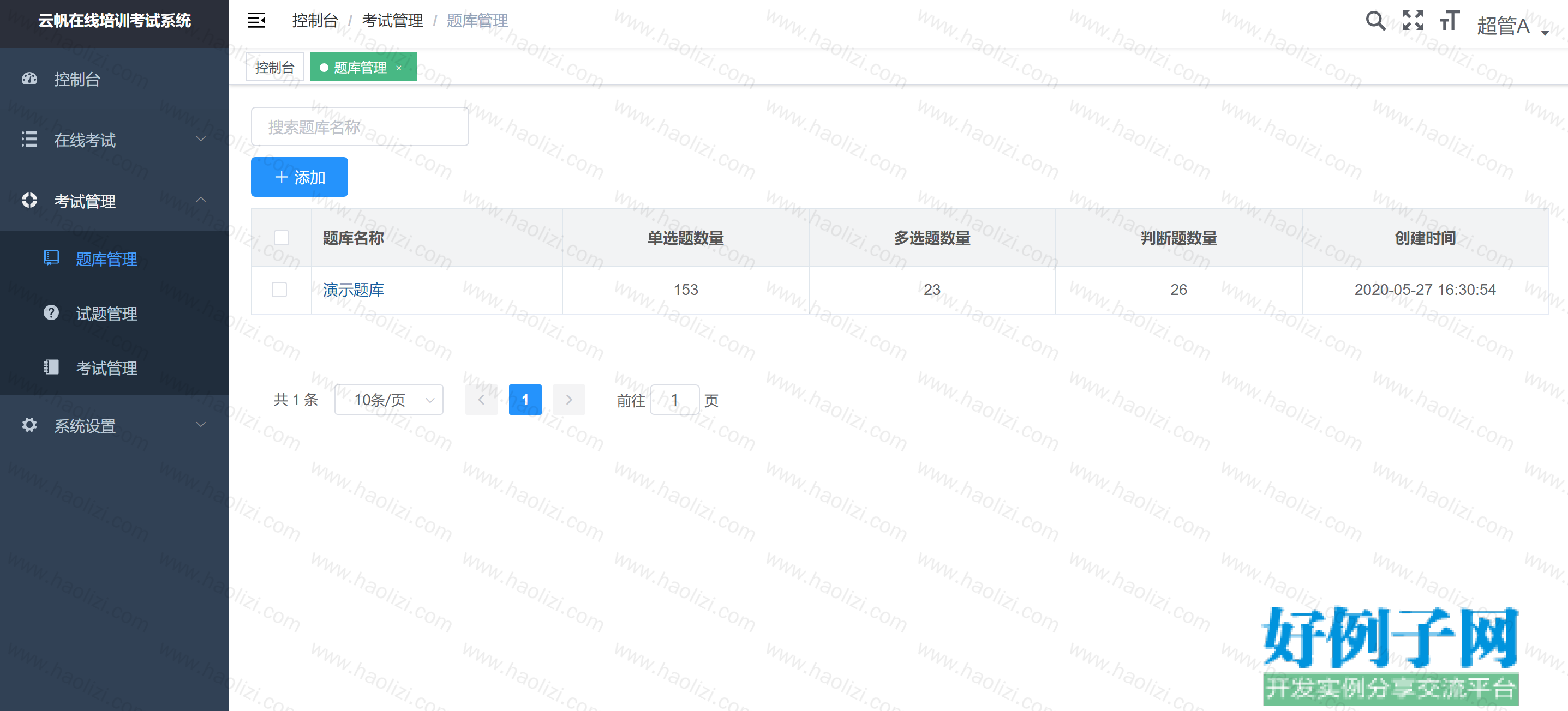This screenshot has width=1568, height=711.
Task: Switch to the green 题库管理 tab
Action: [363, 67]
